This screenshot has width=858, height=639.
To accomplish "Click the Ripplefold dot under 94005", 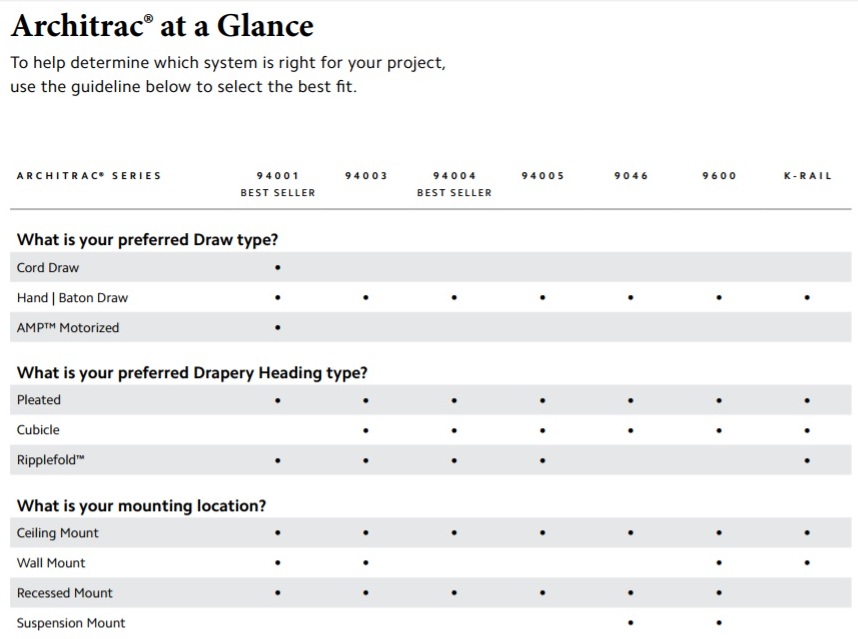I will [x=542, y=461].
